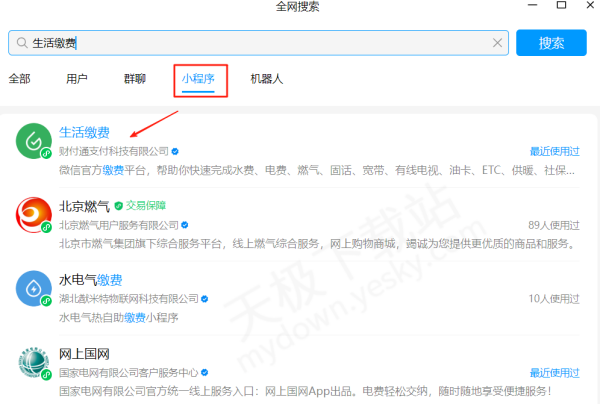Screen dimensions: 600x404
Task: Click the 89人使用过 usage count
Action: click(x=554, y=225)
